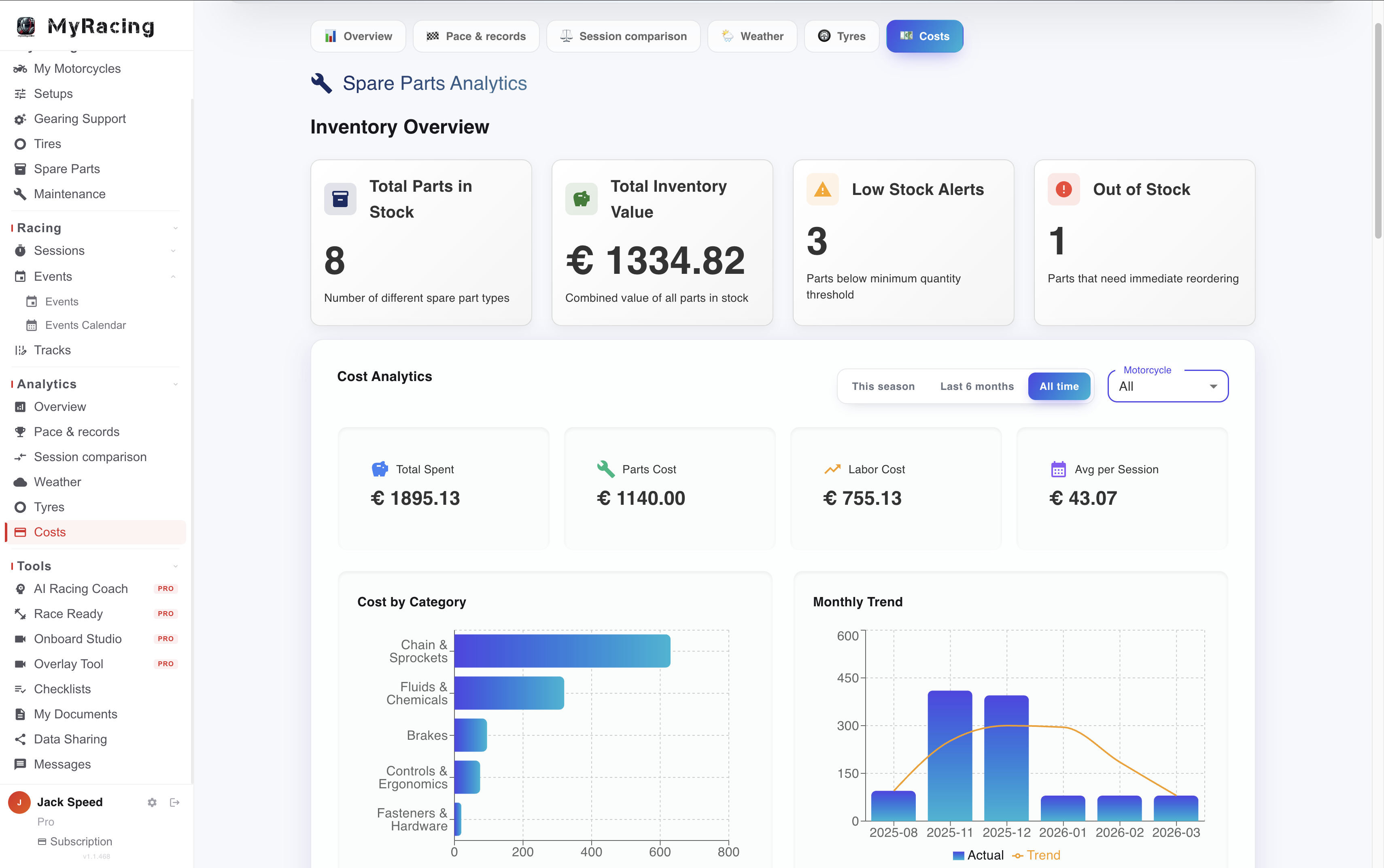Image resolution: width=1384 pixels, height=868 pixels.
Task: Click the My Motorcycles motorbike icon
Action: click(x=20, y=69)
